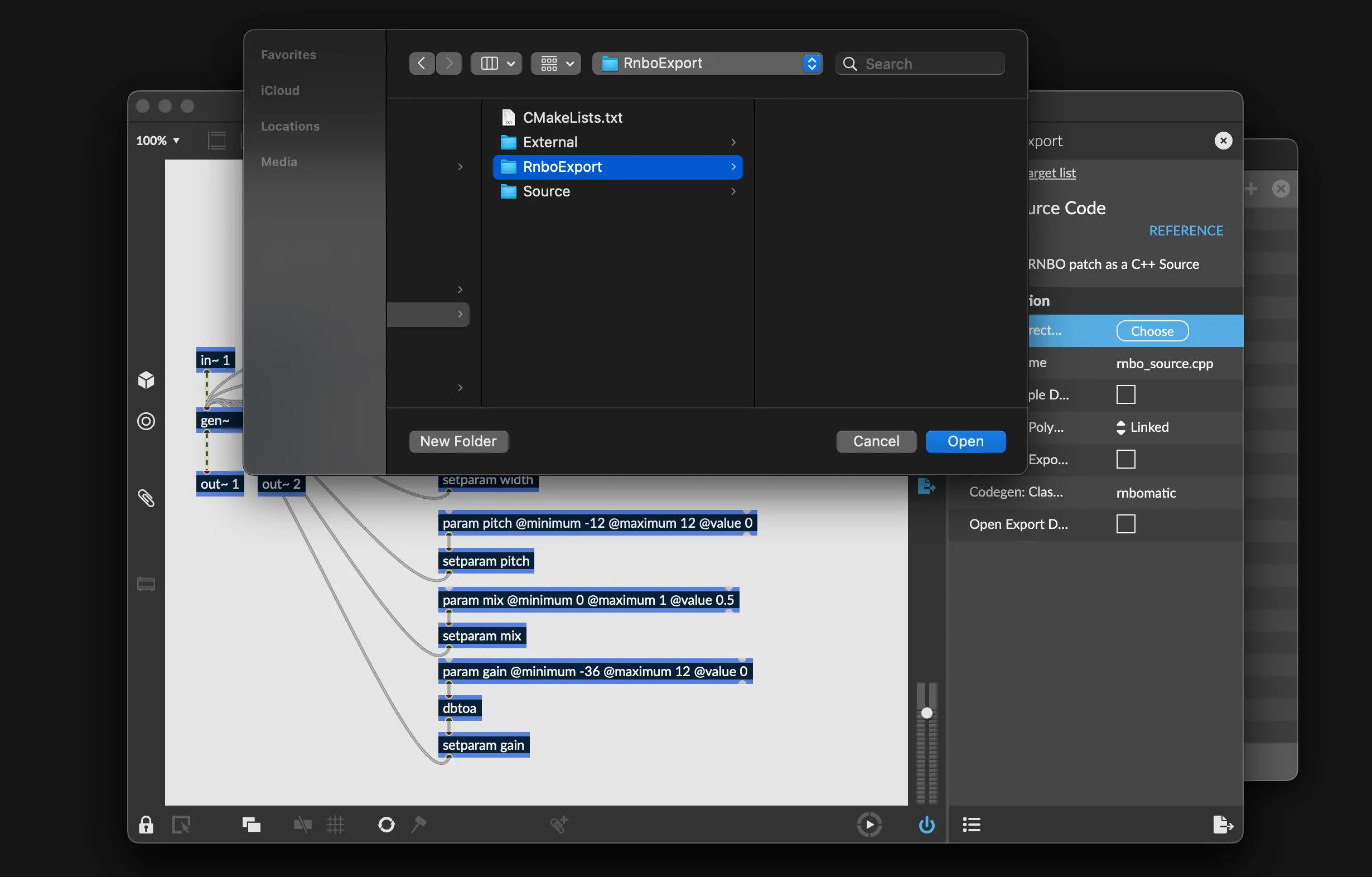Image resolution: width=1372 pixels, height=877 pixels.
Task: Enable the Expo... checkbox in export settings
Action: 1126,459
